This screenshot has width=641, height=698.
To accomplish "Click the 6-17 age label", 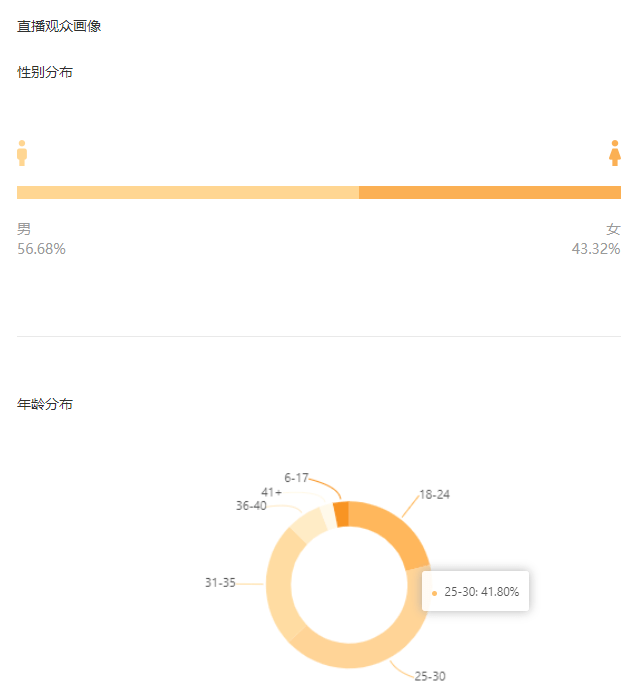I will pyautogui.click(x=297, y=478).
